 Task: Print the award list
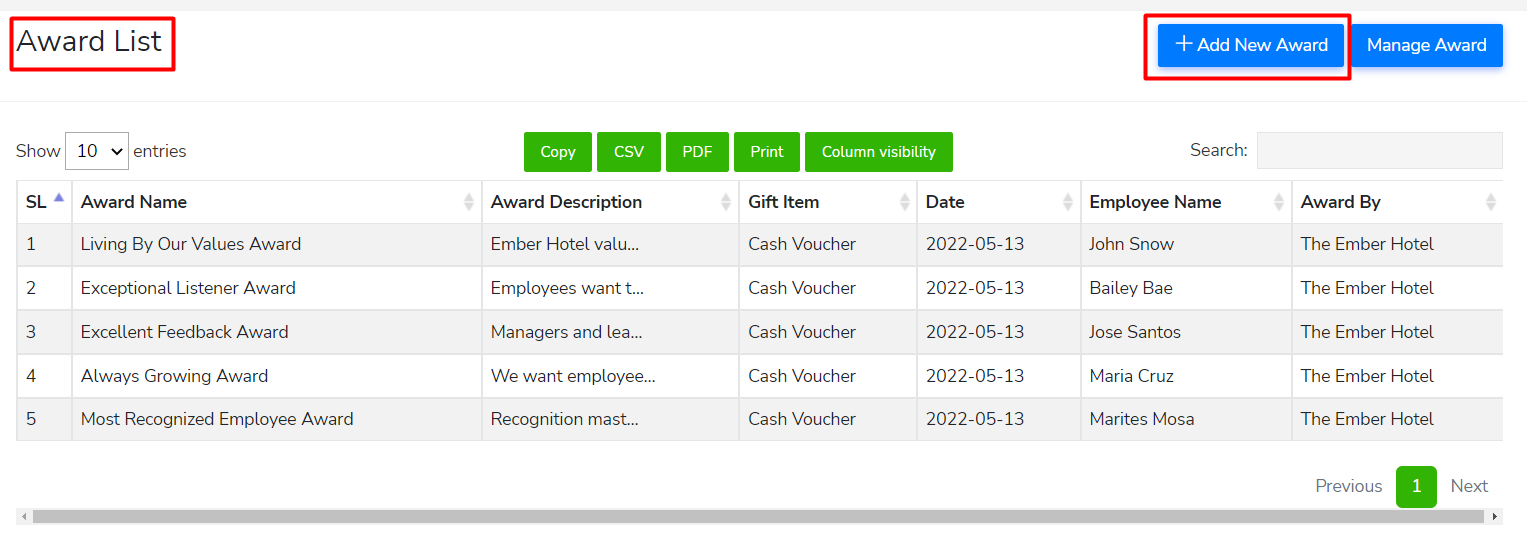[x=766, y=152]
